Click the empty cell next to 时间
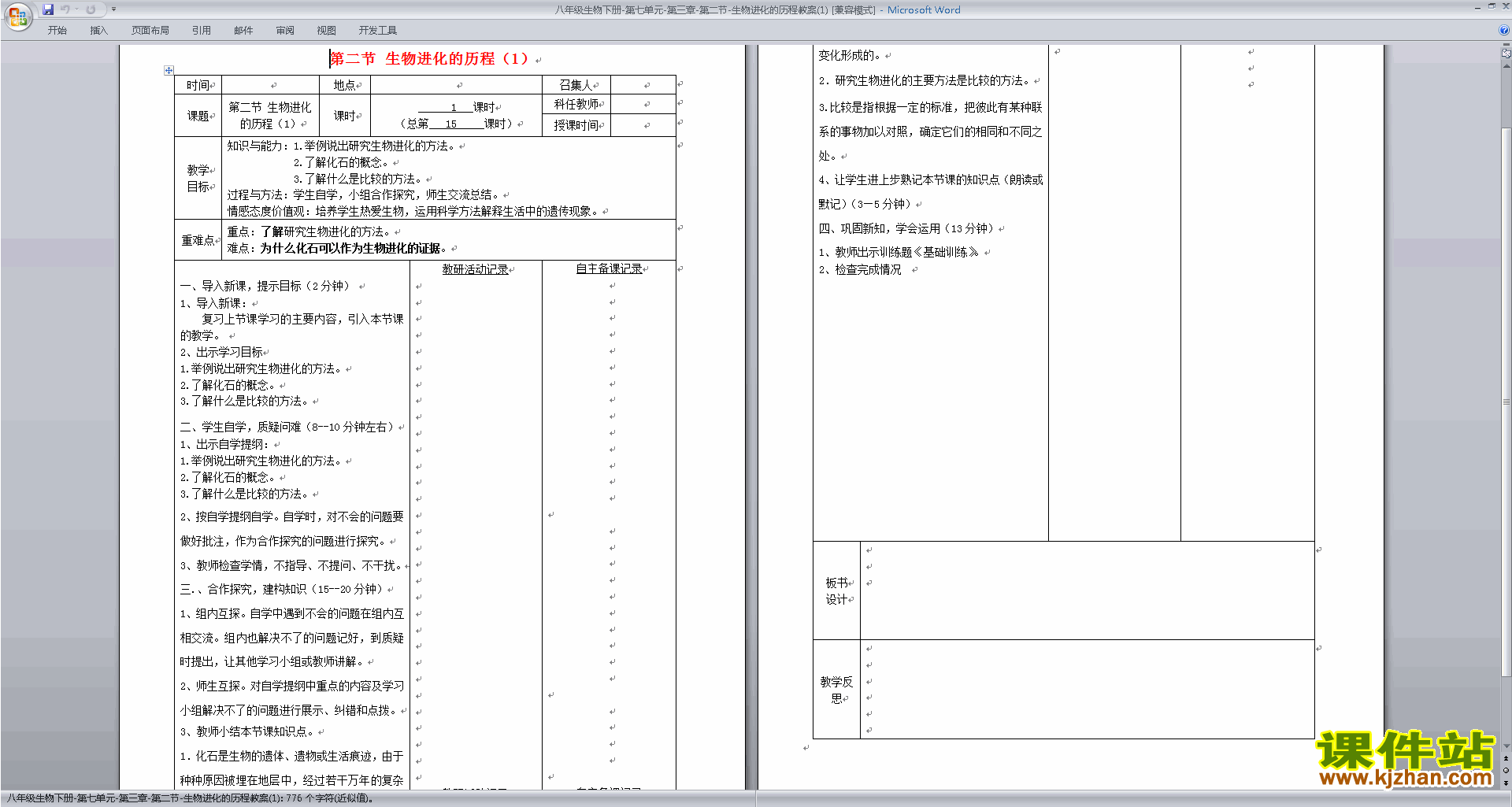 coord(271,85)
